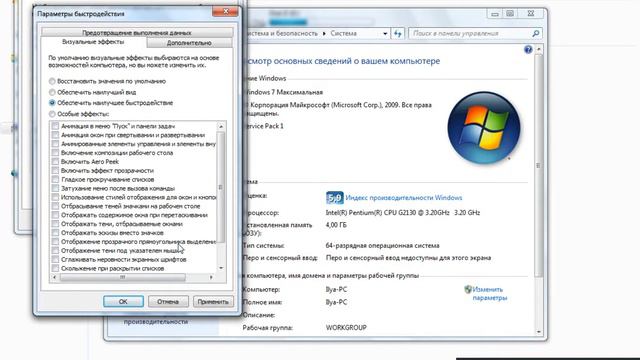
Task: Click processor name Intel Pentium G2130
Action: pyautogui.click(x=402, y=213)
